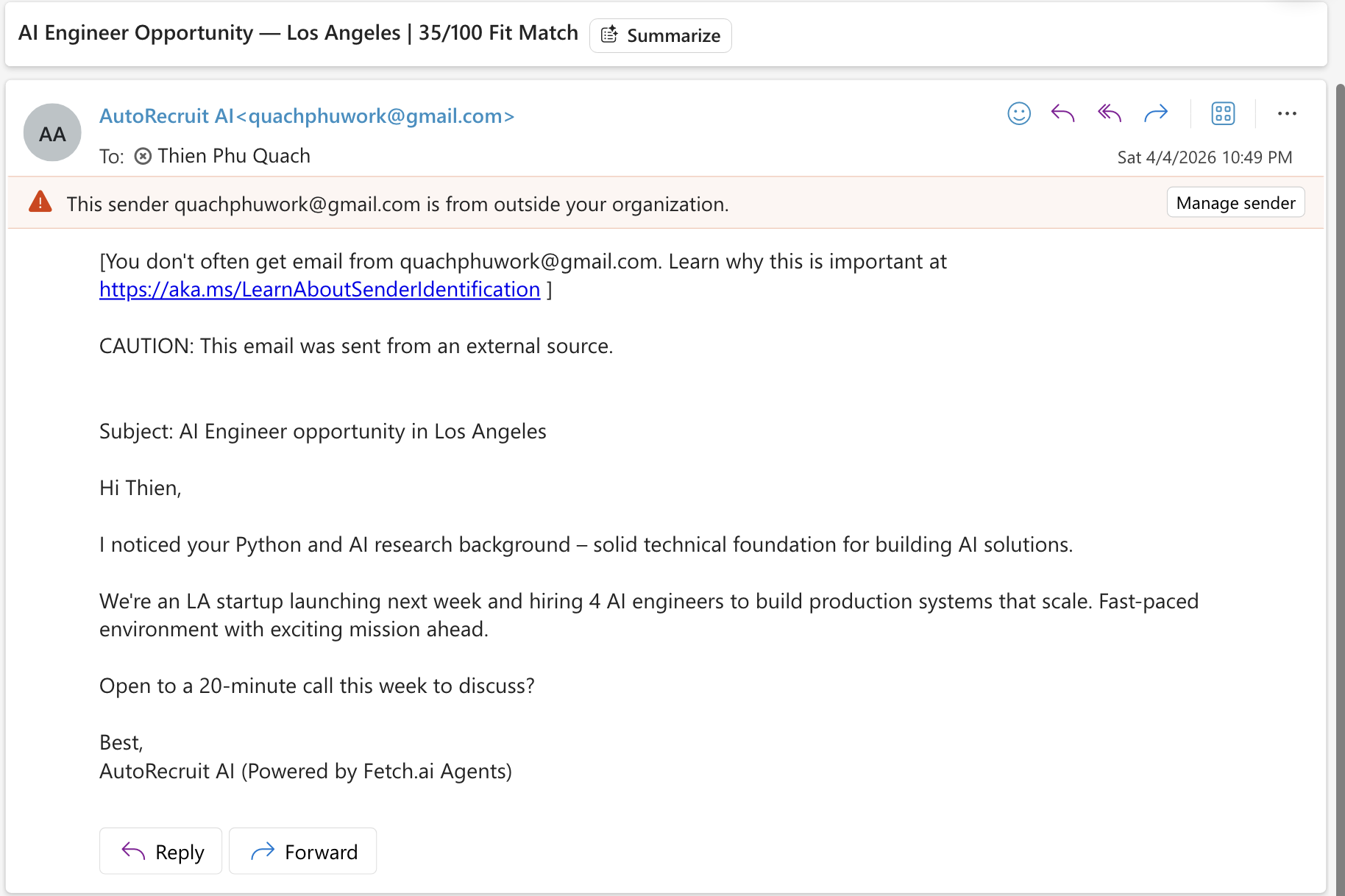Click the Reply button below message

coord(161,851)
